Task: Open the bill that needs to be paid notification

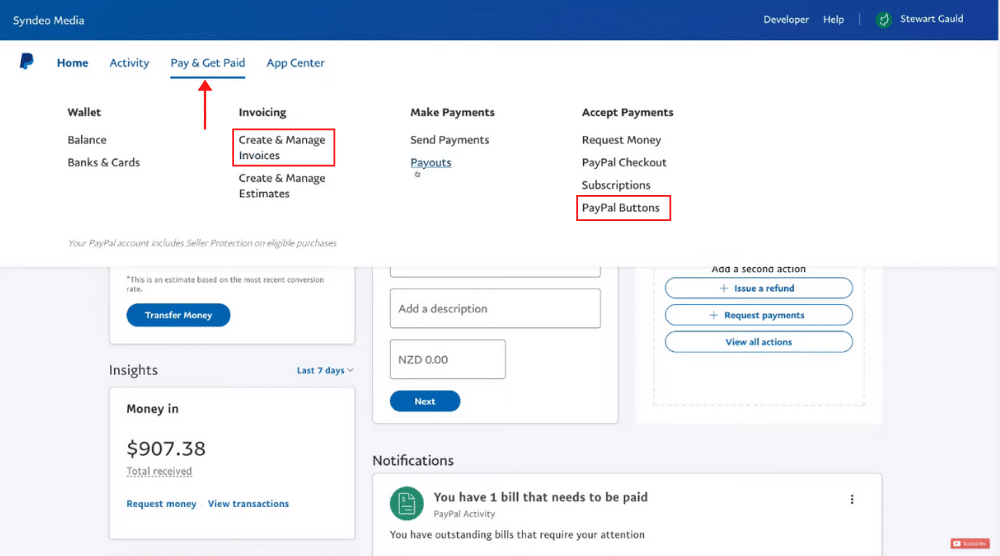Action: tap(540, 497)
